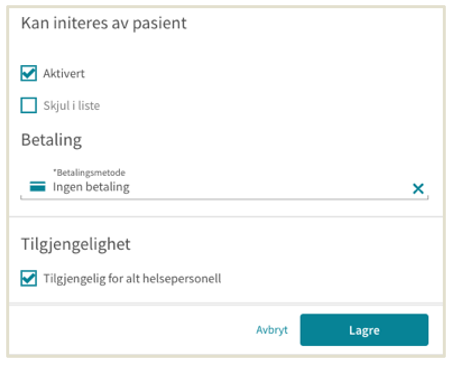Image resolution: width=450 pixels, height=366 pixels.
Task: Enable the Skjul i liste checkbox
Action: (x=29, y=105)
